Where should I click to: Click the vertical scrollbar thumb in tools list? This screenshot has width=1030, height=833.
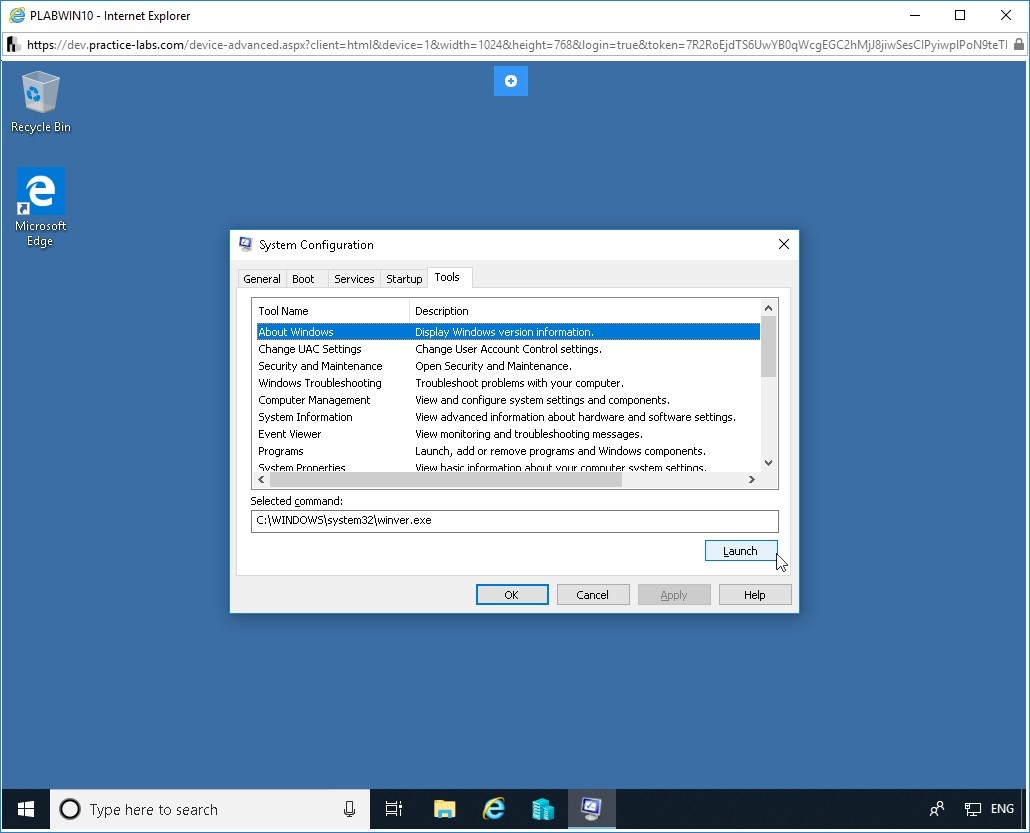pyautogui.click(x=769, y=346)
